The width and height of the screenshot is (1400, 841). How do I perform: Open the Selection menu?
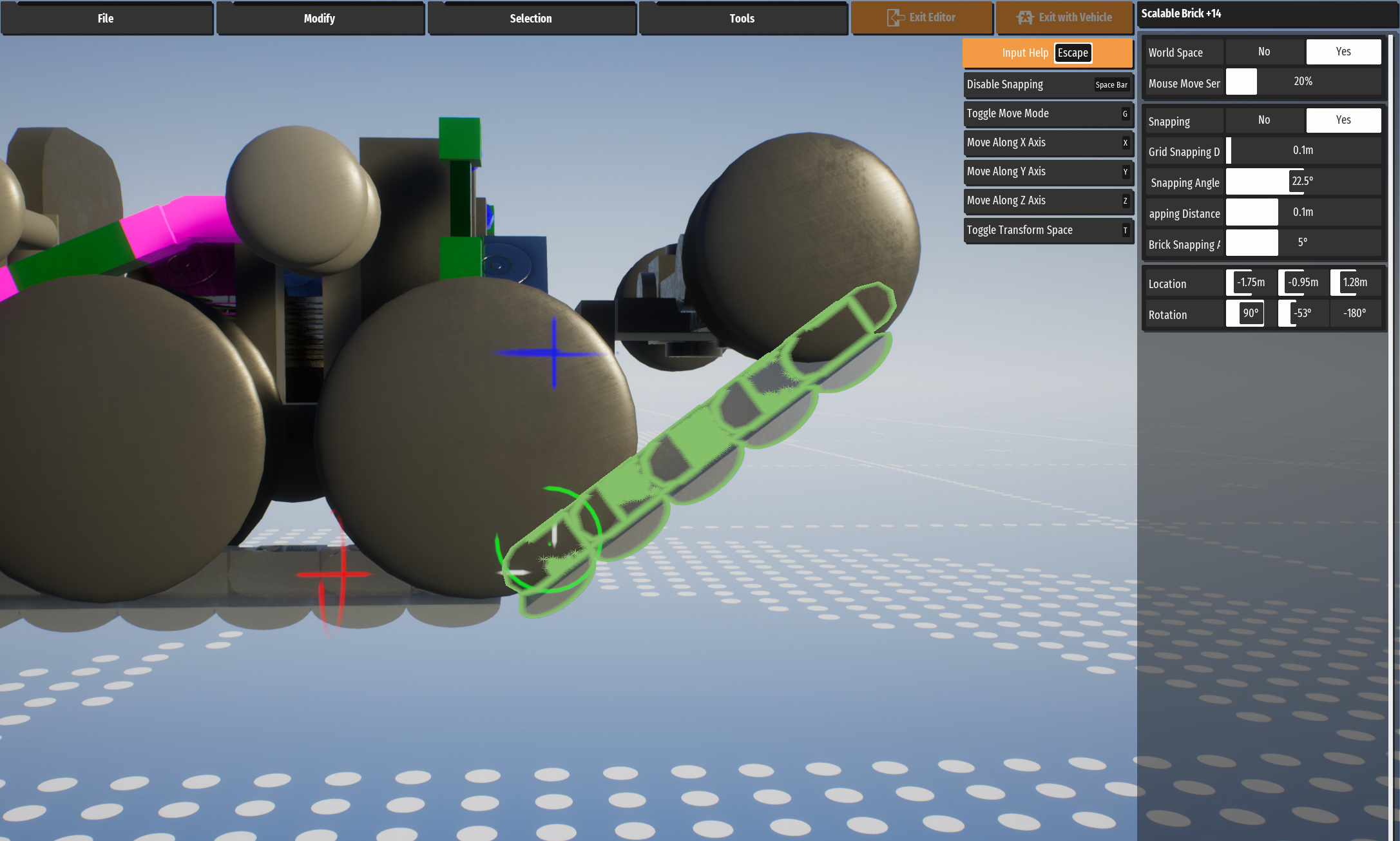(531, 19)
